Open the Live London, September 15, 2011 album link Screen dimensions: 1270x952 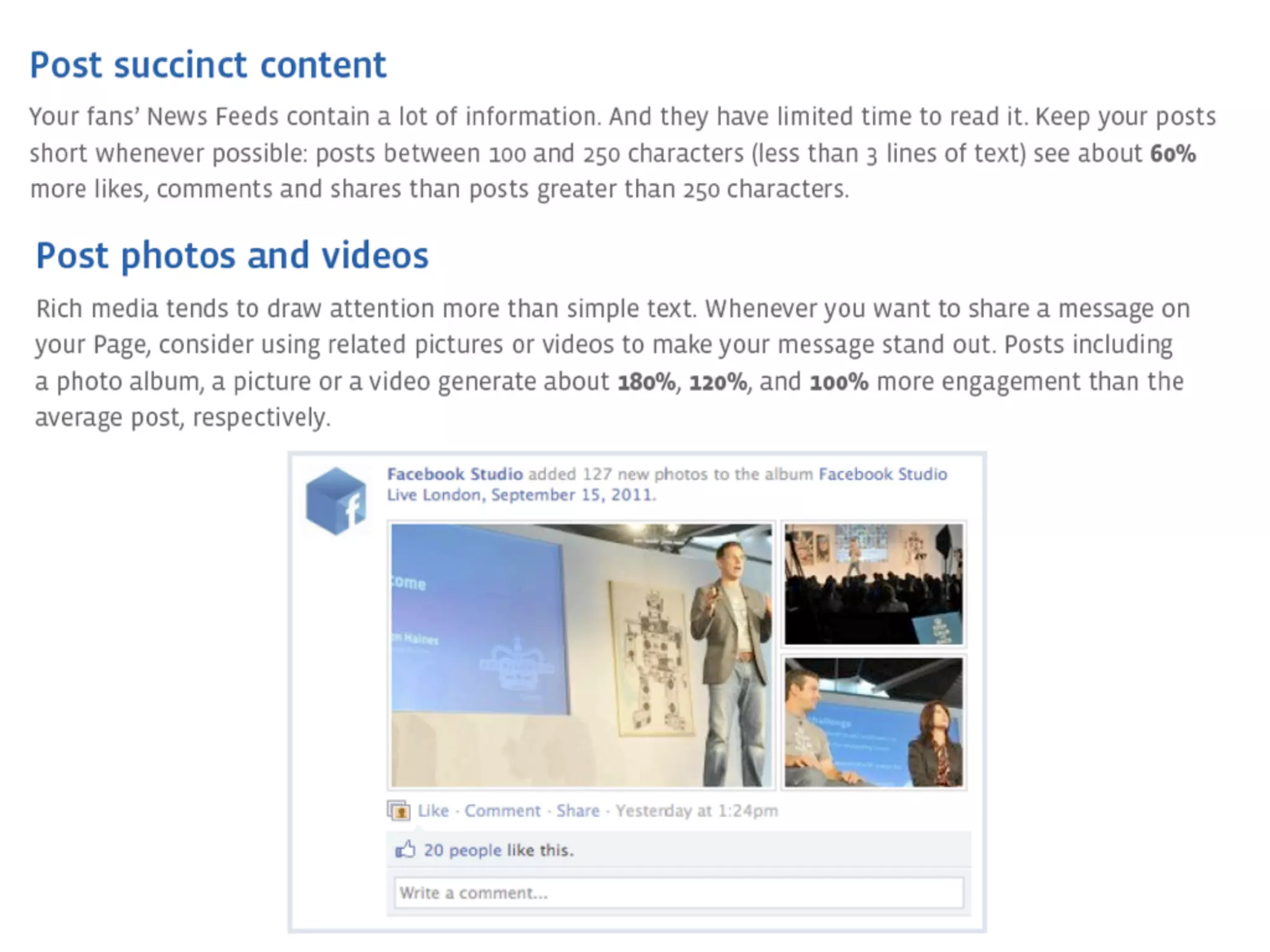click(521, 495)
